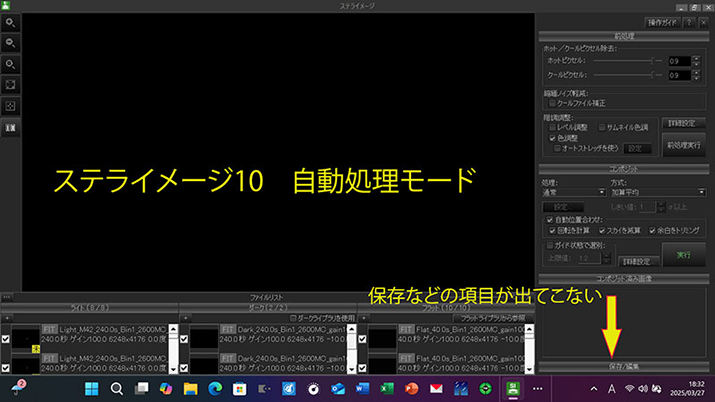Adjust the クールピクセル slider
The width and height of the screenshot is (715, 402).
pos(628,75)
